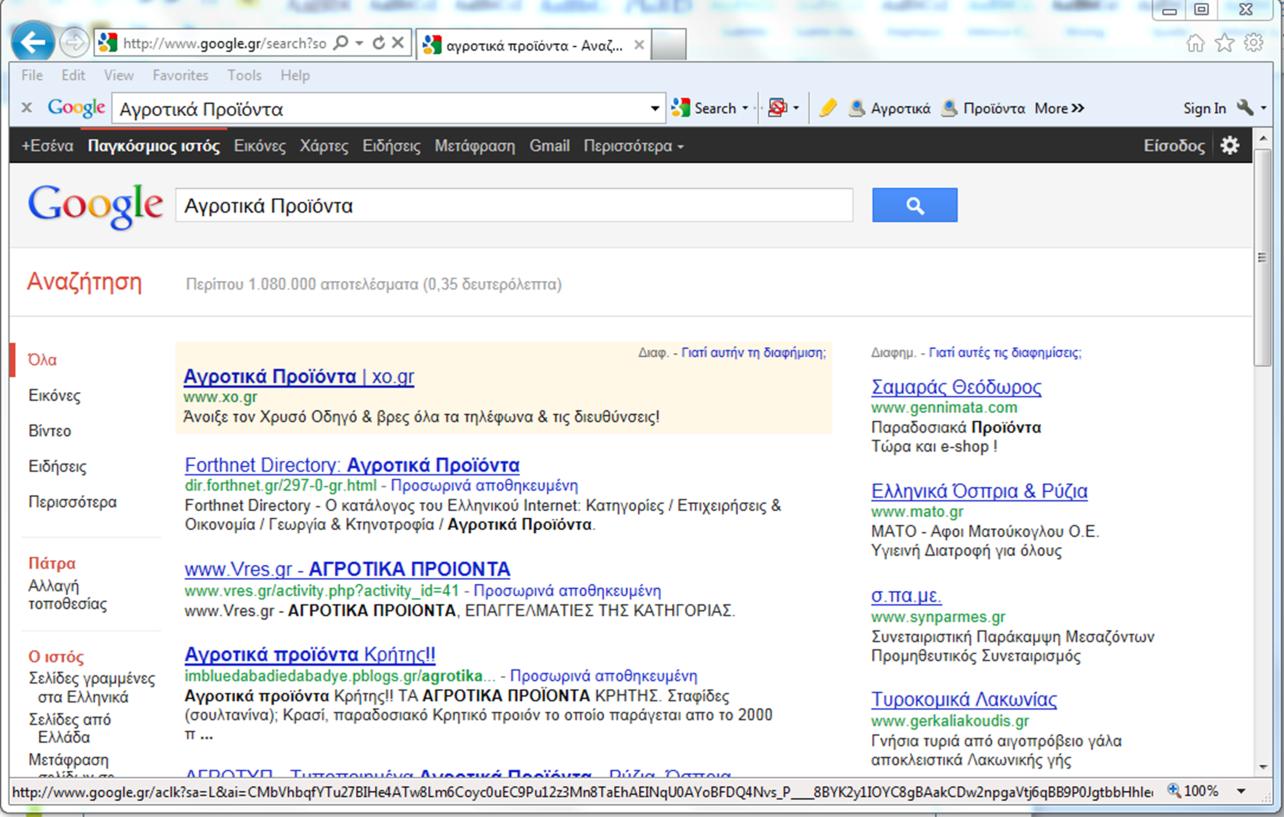Open IE Tools gear icon
This screenshot has height=817, width=1284.
tap(1253, 43)
